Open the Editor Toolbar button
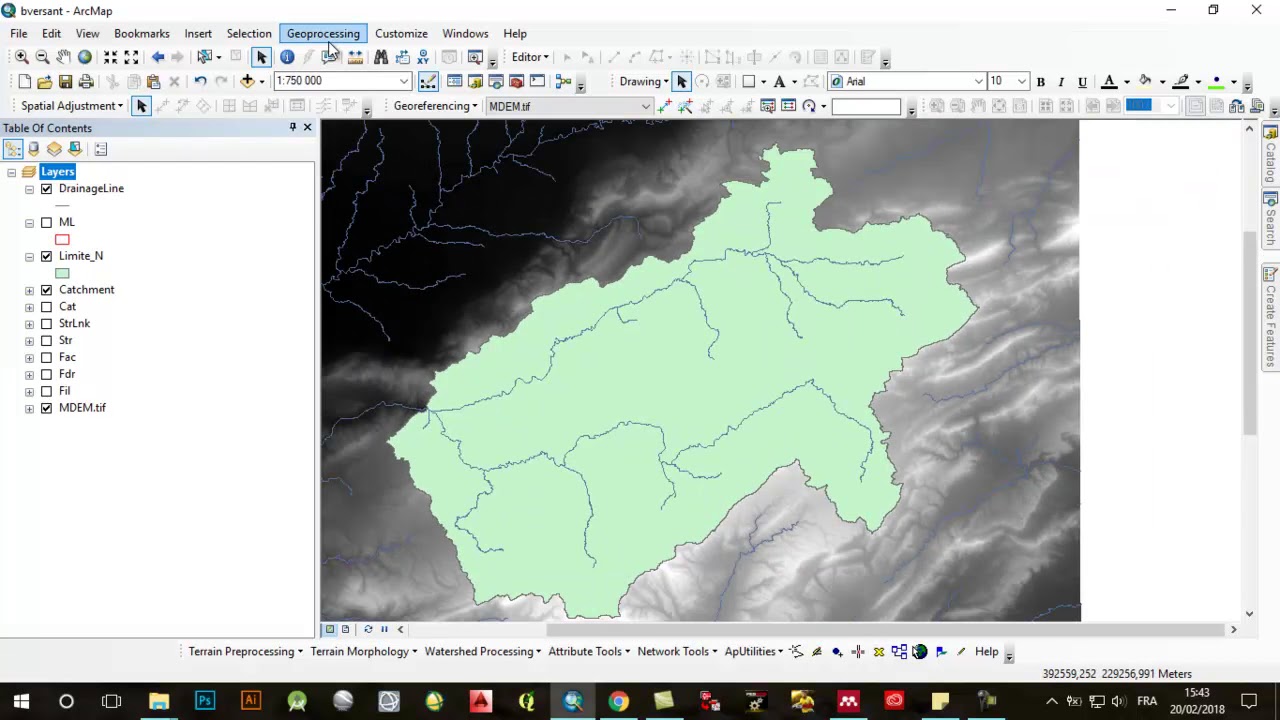This screenshot has height=720, width=1280. [428, 81]
